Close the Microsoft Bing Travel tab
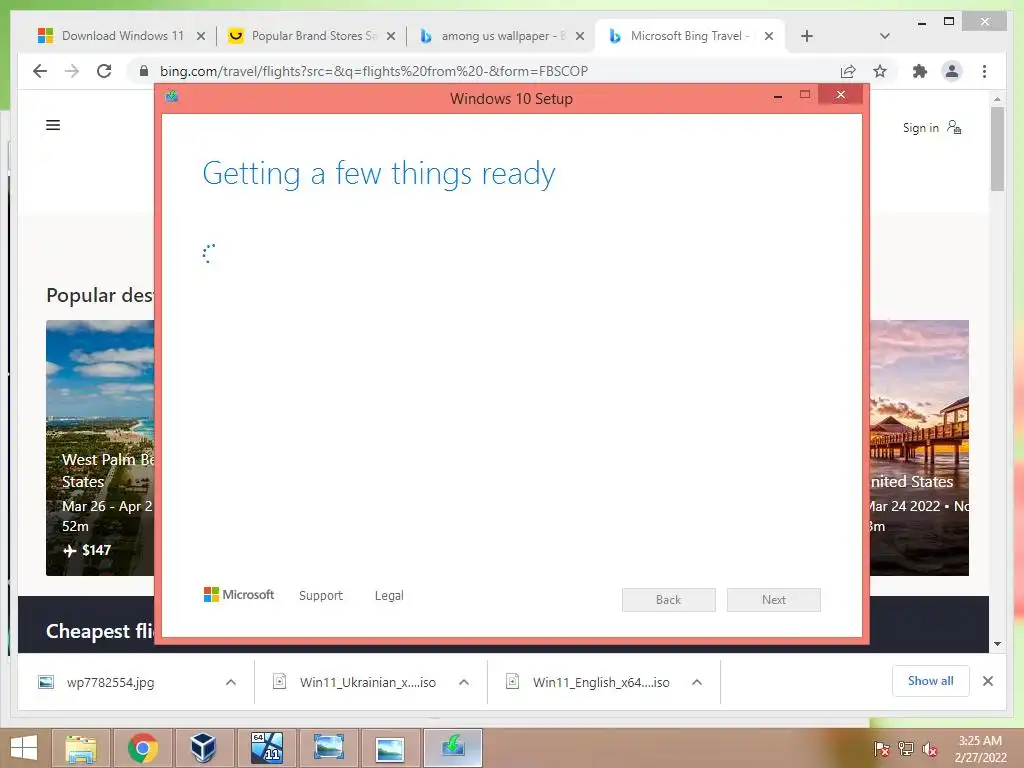 (769, 36)
